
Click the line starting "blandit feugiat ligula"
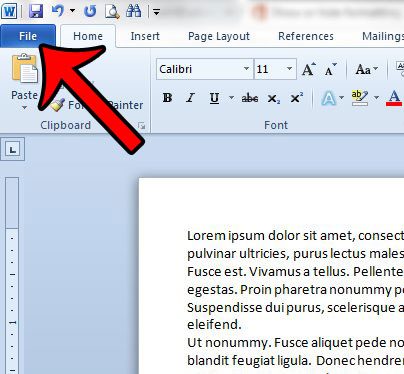296,361
